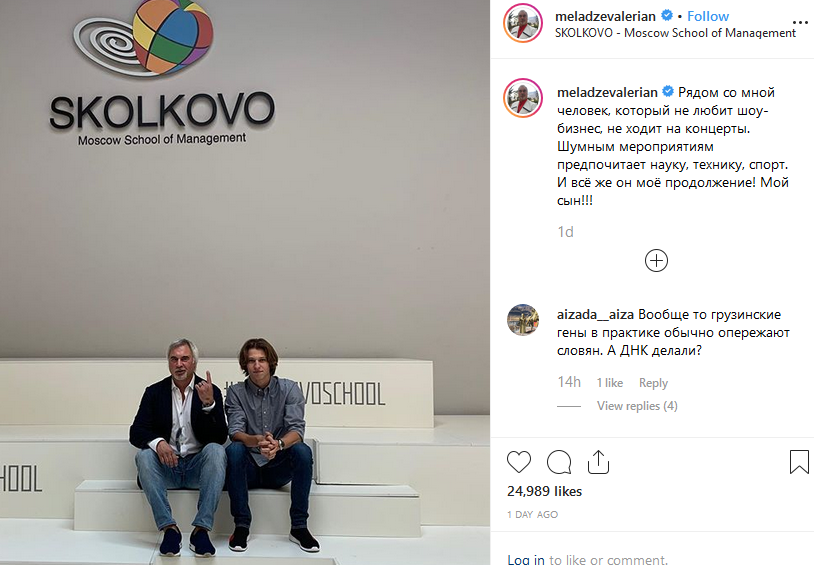Save the post with the bookmark icon
Screen dimensions: 814x565
click(799, 462)
